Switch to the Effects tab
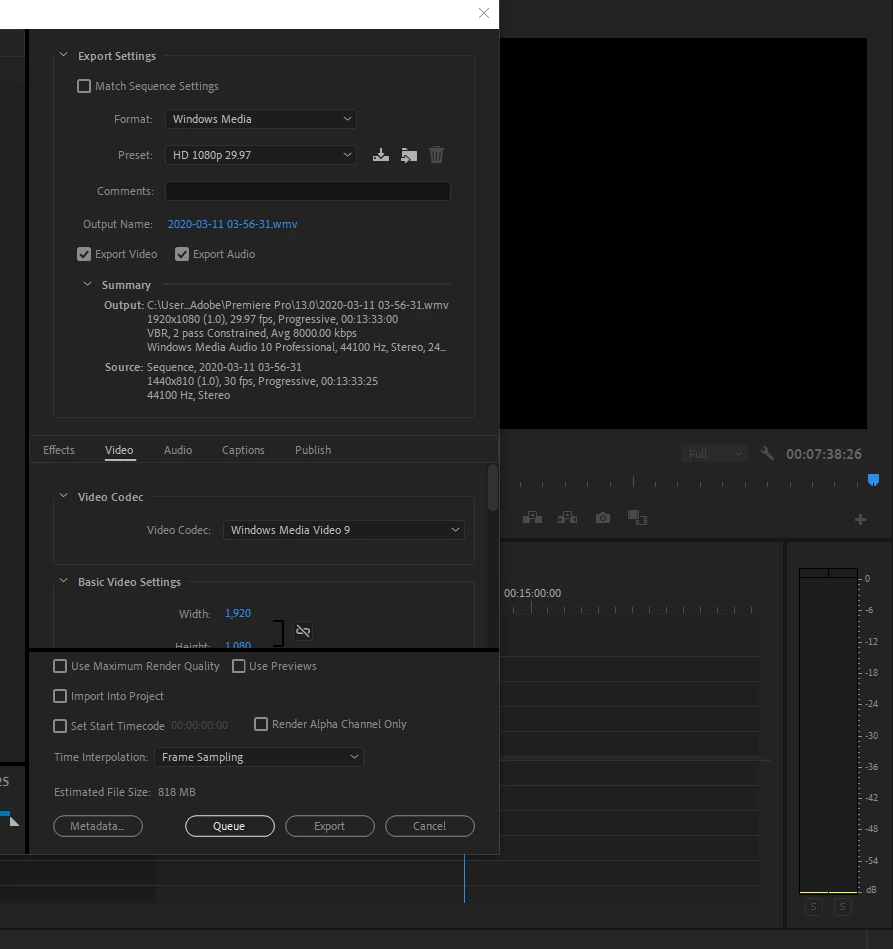This screenshot has height=949, width=893. coord(59,450)
